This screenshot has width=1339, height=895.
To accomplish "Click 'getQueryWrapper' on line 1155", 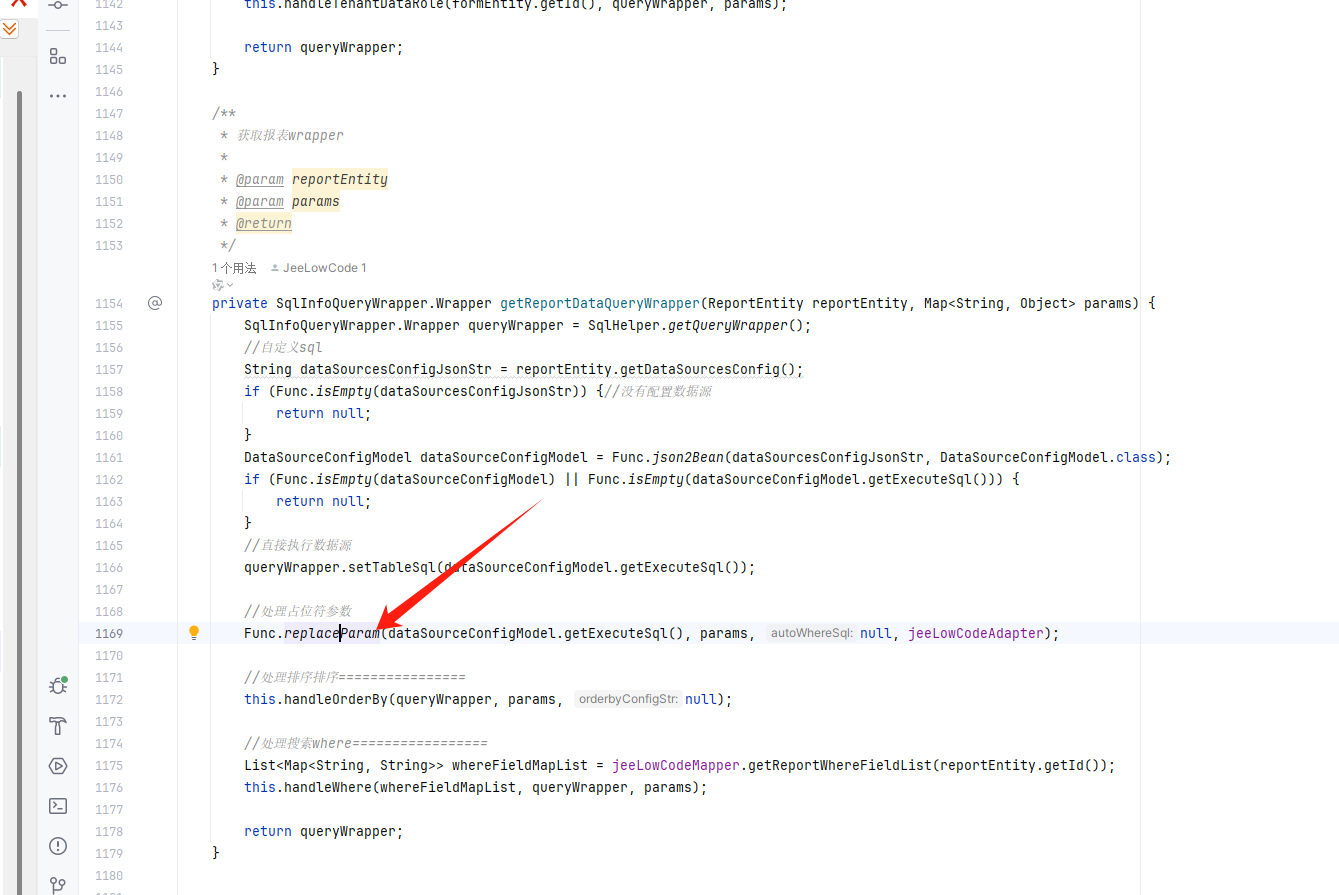I will pos(727,325).
